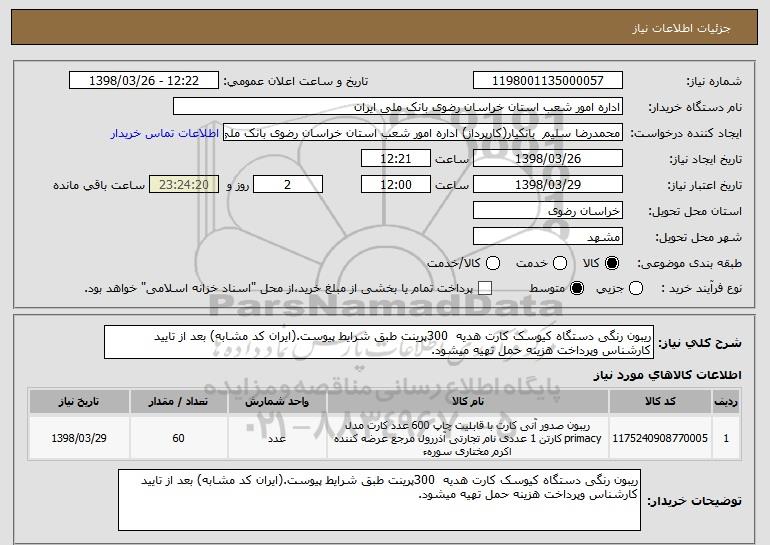Select the متوسط purchase process radio
Image resolution: width=770 pixels, height=545 pixels.
tap(577, 288)
